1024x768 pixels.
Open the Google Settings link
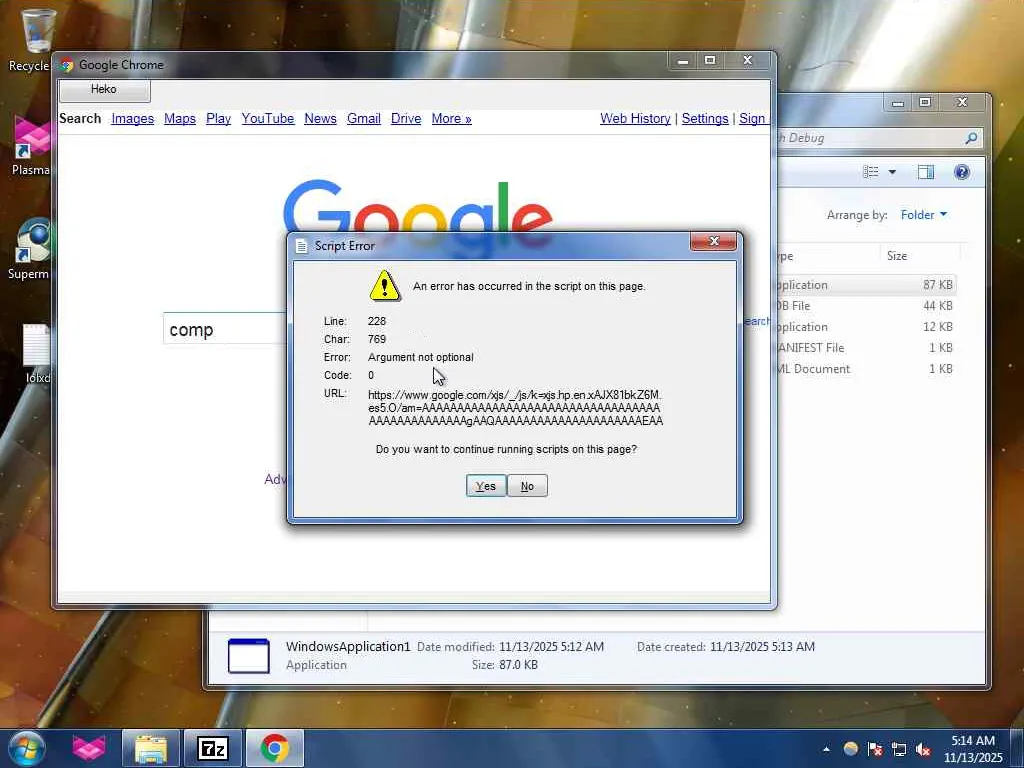705,119
